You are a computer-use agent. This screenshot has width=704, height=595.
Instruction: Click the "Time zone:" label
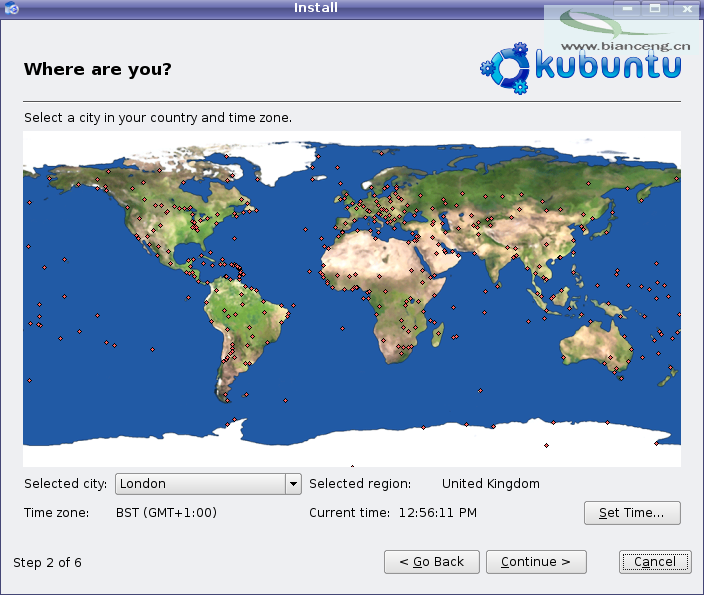pyautogui.click(x=57, y=513)
